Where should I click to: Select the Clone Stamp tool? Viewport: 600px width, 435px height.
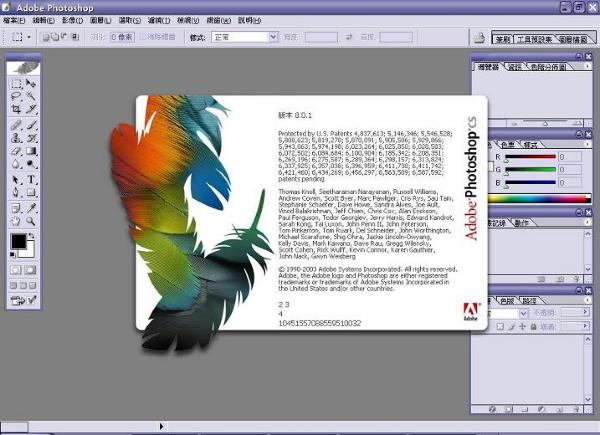[16, 138]
